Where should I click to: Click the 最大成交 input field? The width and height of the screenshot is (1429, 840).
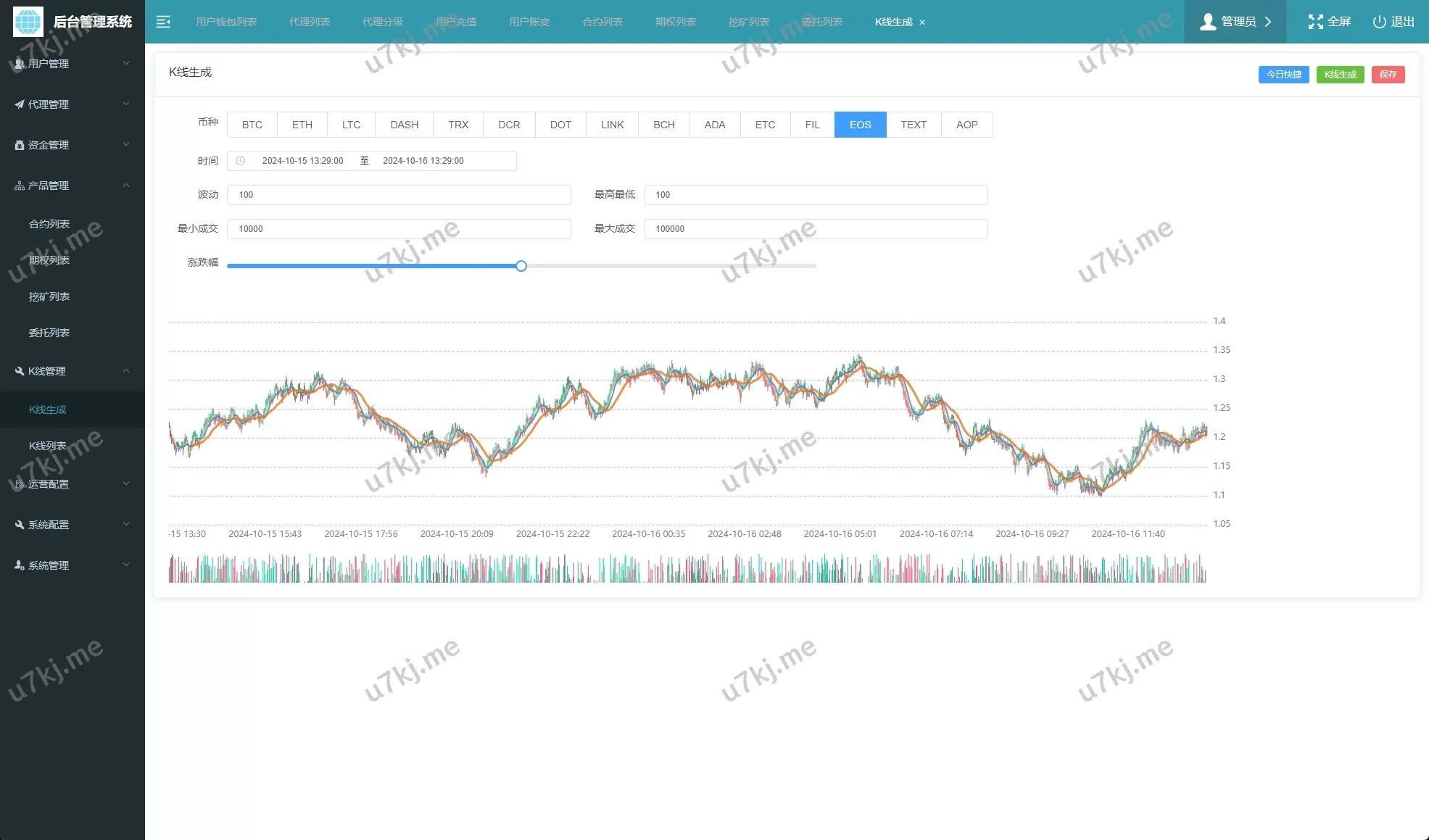click(815, 229)
